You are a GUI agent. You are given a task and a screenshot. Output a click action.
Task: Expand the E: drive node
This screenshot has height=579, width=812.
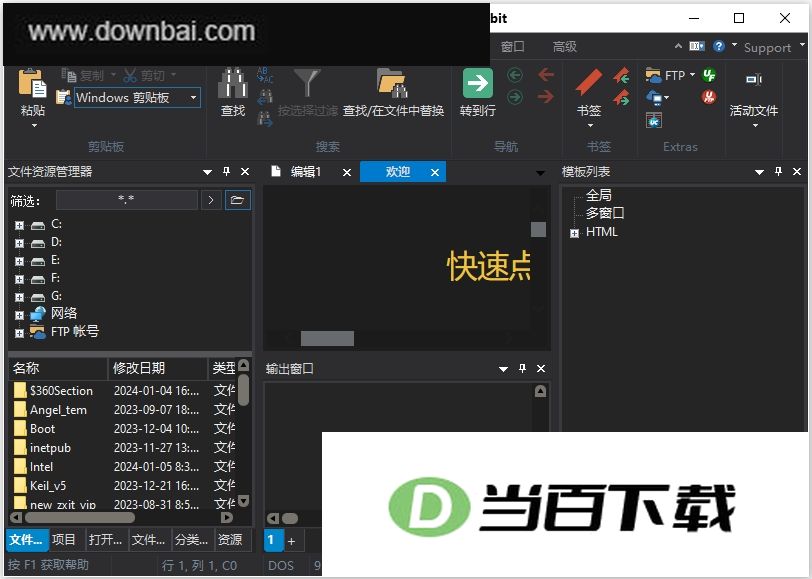[x=19, y=262]
